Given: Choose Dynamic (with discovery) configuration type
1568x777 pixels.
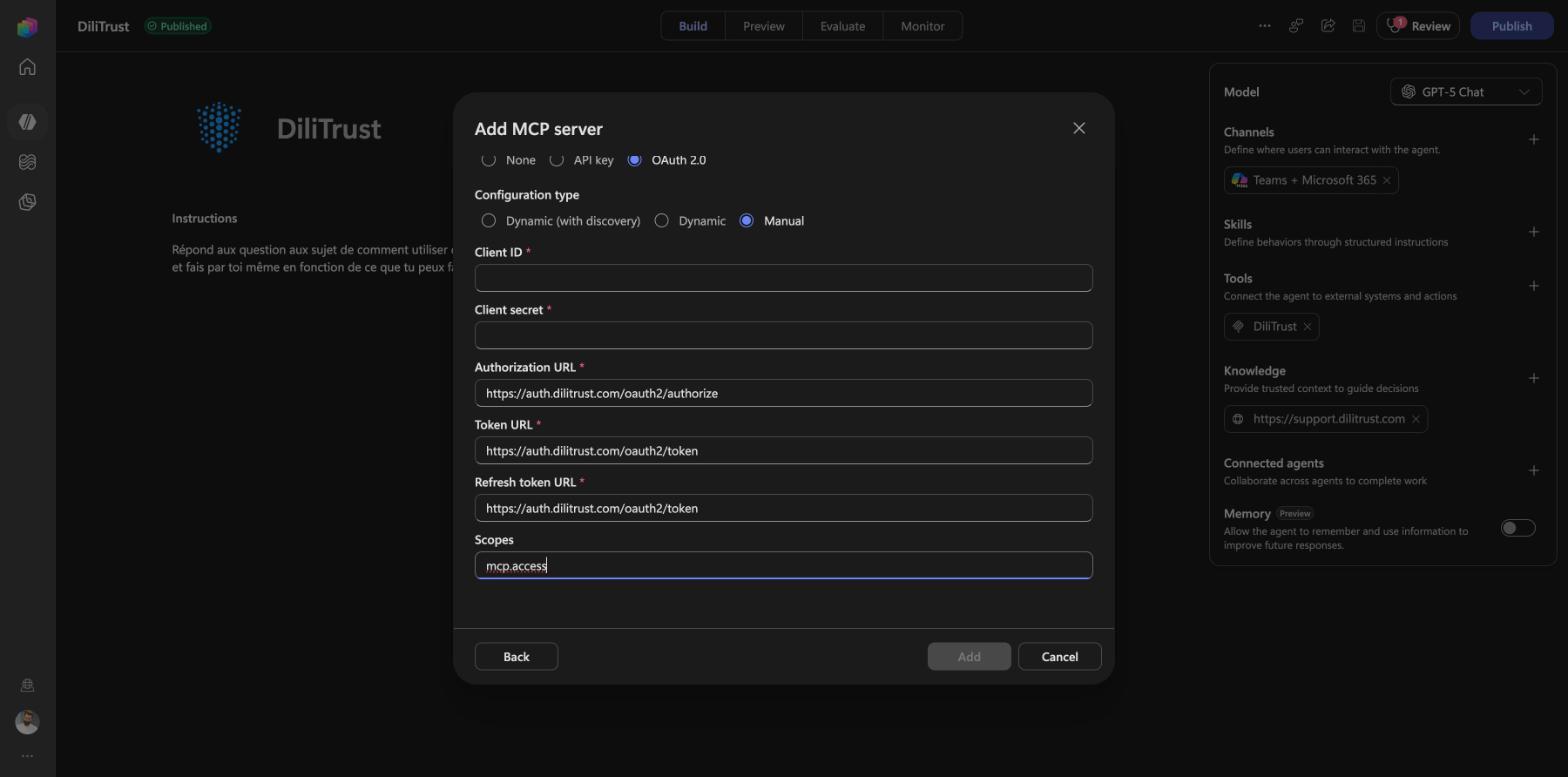Looking at the screenshot, I should point(489,221).
